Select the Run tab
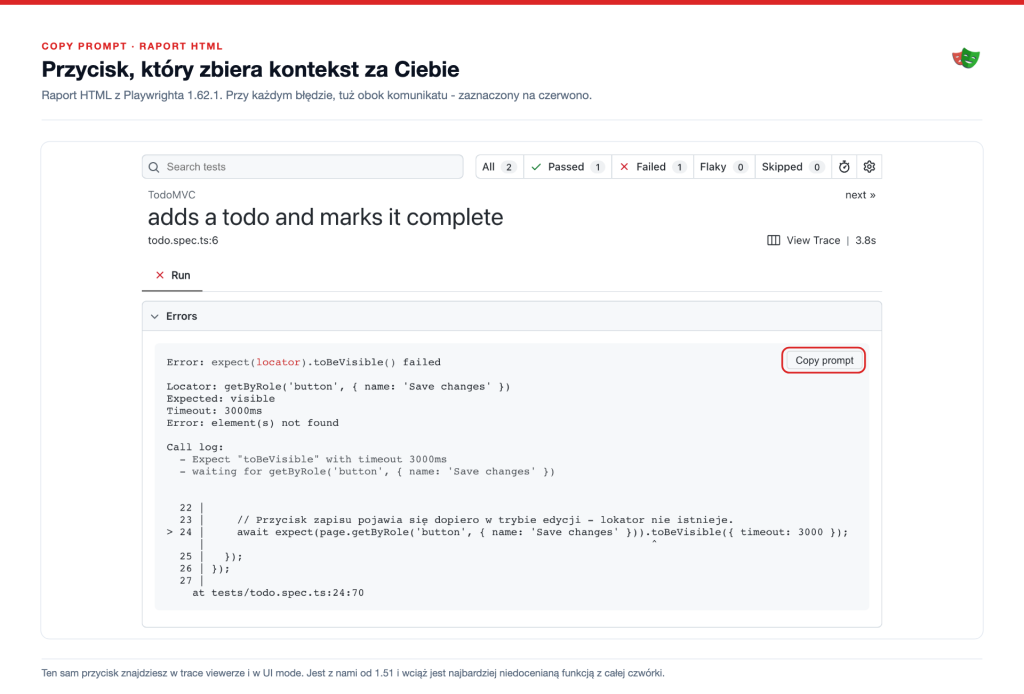1024x694 pixels. (x=172, y=276)
